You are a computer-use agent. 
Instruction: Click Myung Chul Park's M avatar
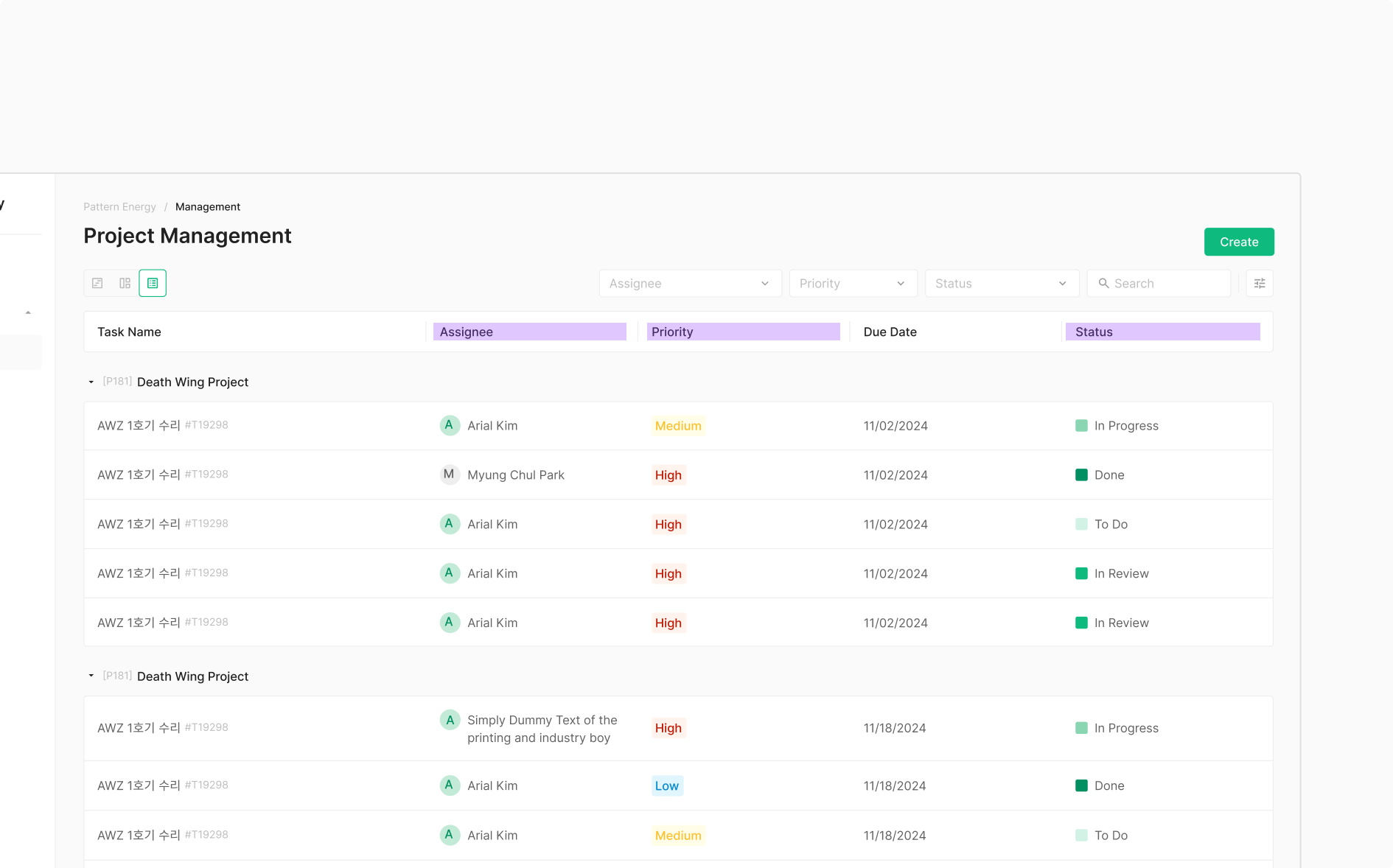point(450,475)
